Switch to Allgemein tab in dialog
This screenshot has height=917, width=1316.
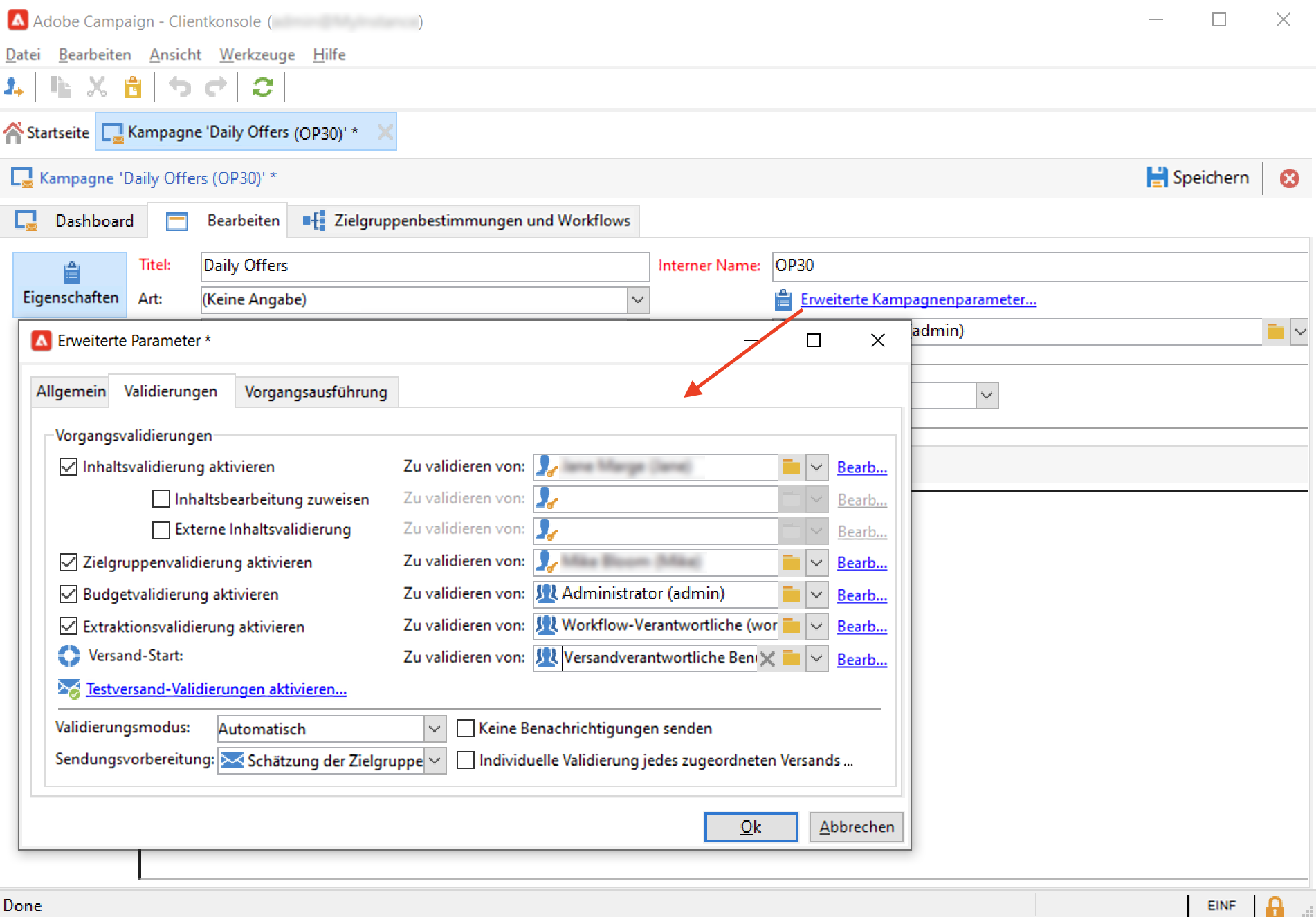pyautogui.click(x=71, y=391)
